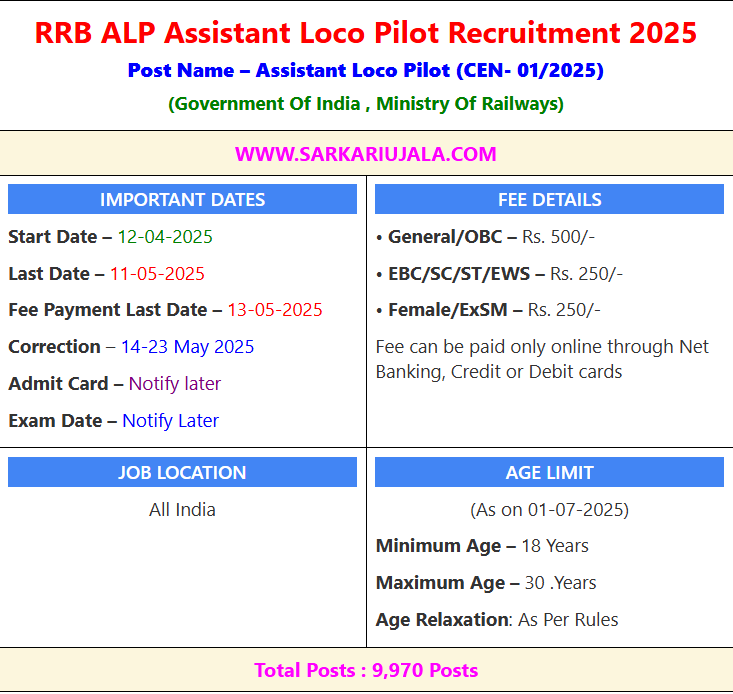This screenshot has height=694, width=733.
Task: Click the Fee Payment Last Date 13-05-2025
Action: tap(274, 310)
